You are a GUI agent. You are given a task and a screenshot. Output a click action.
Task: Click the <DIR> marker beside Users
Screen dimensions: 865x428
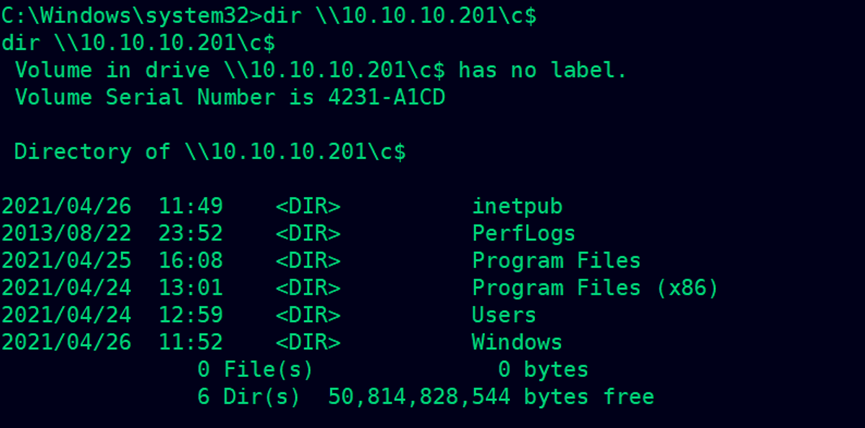tap(308, 315)
